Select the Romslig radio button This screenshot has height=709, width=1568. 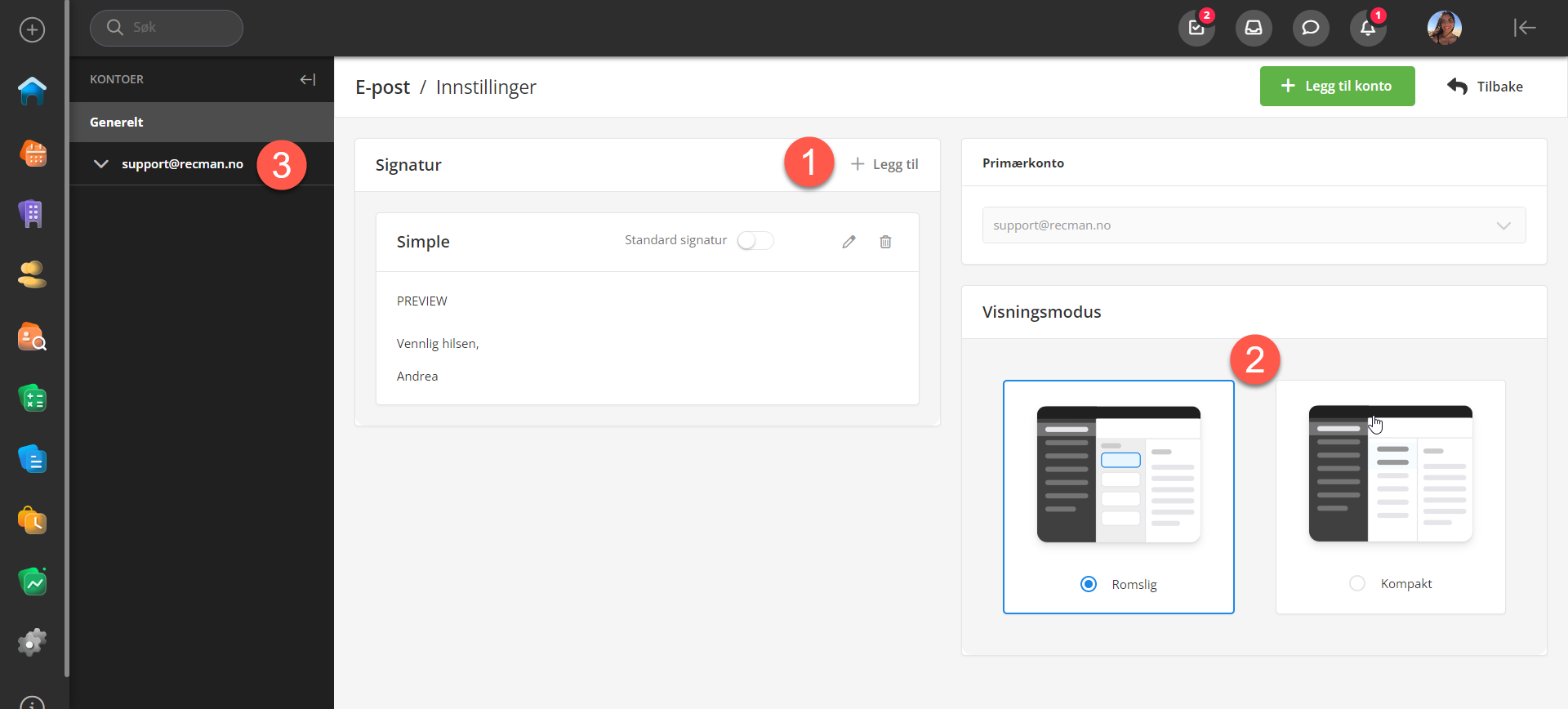(1089, 584)
